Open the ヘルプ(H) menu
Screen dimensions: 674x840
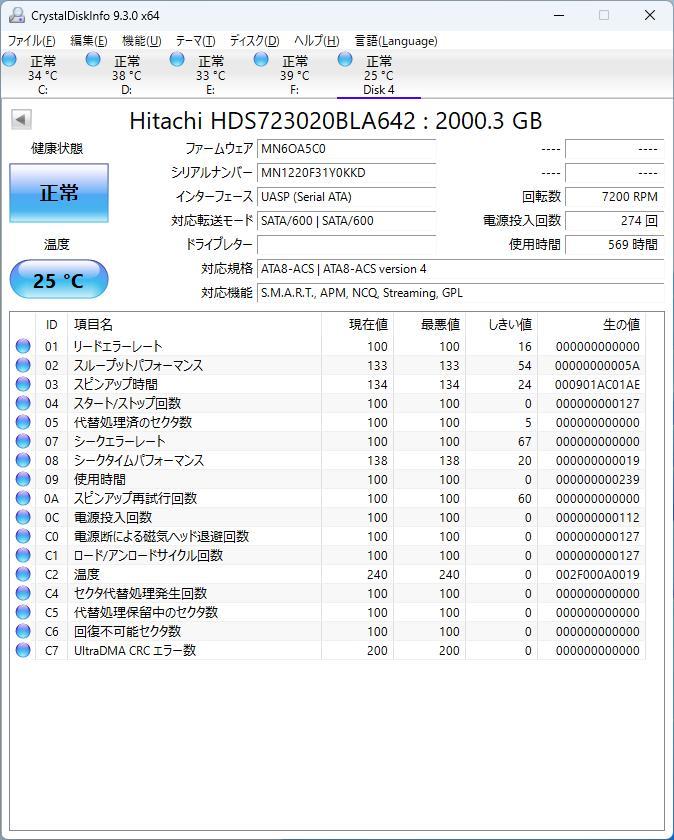click(316, 41)
